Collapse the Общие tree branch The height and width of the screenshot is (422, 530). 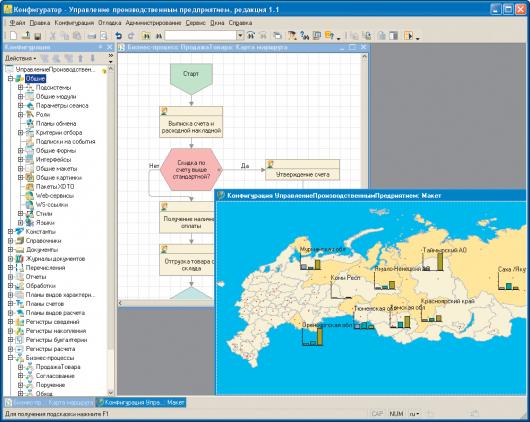10,78
